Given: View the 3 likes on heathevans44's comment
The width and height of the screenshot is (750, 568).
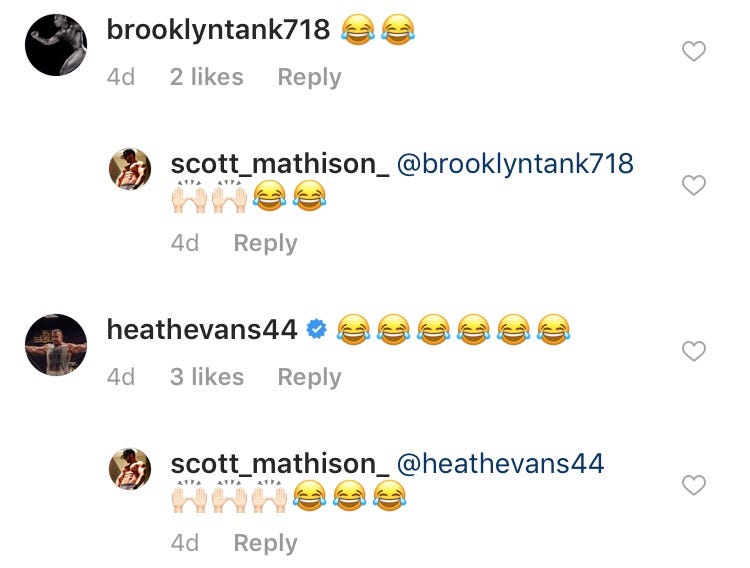Looking at the screenshot, I should [207, 377].
